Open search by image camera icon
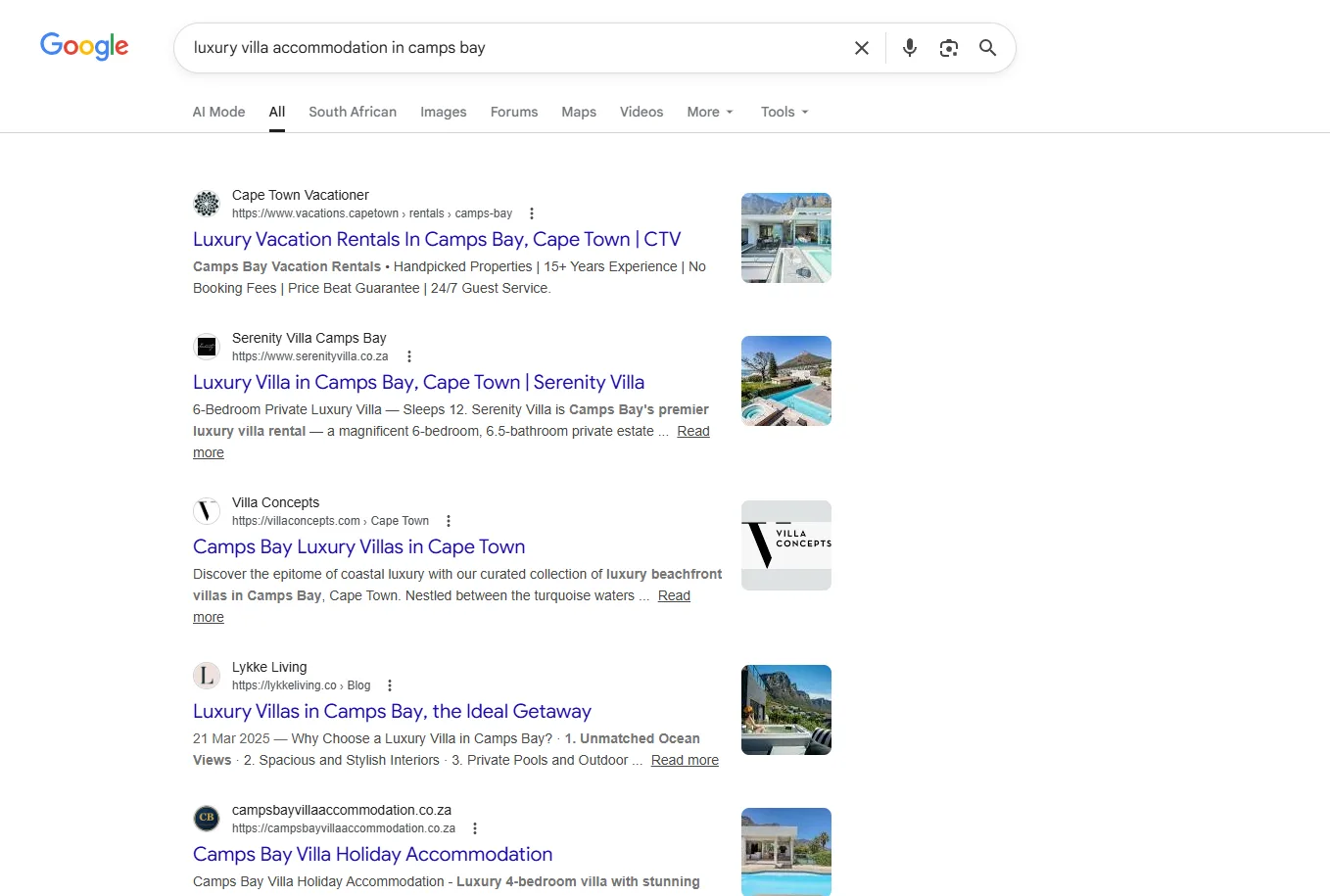The height and width of the screenshot is (896, 1330). (949, 48)
